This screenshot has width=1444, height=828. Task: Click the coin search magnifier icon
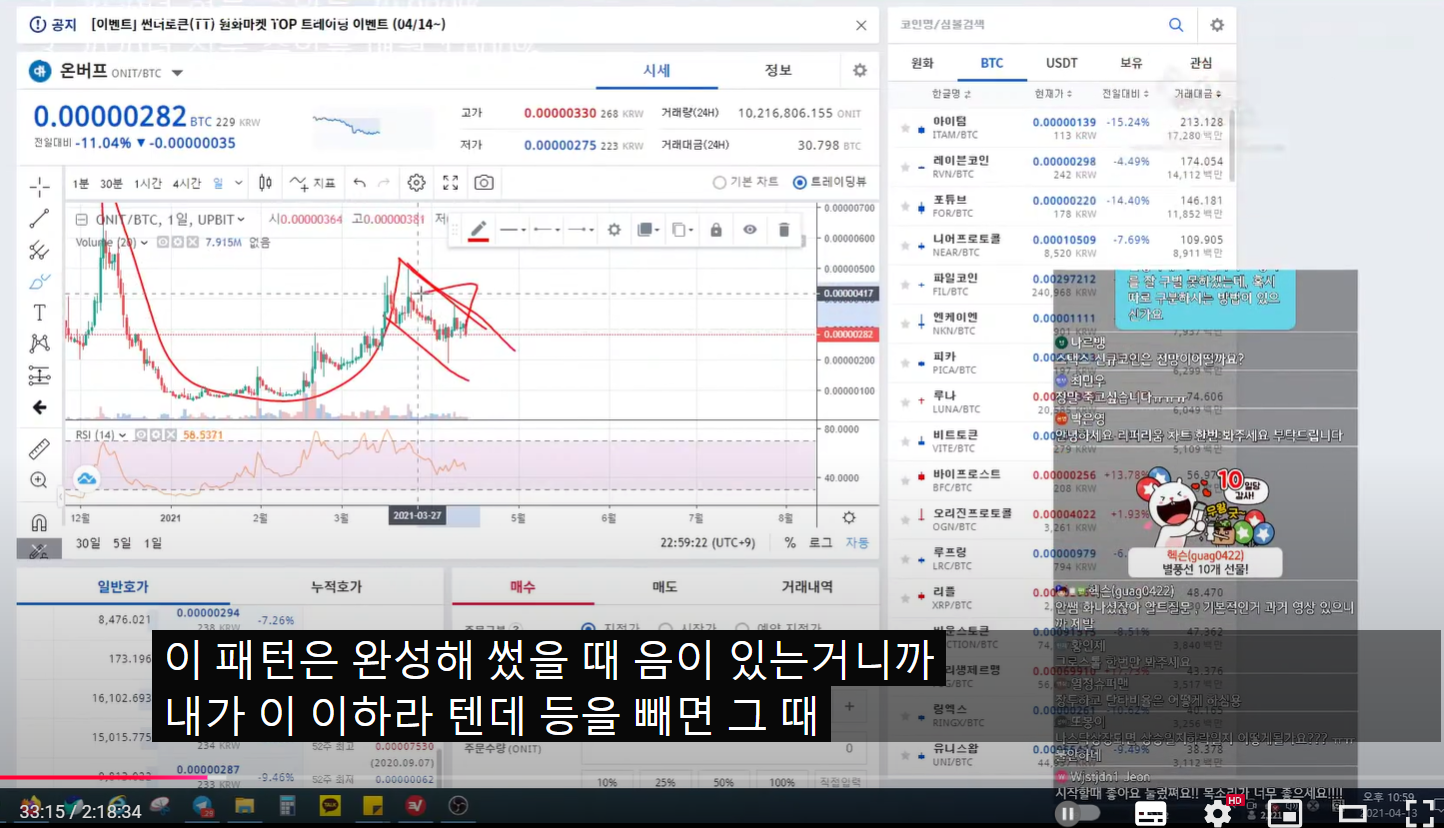coord(1177,25)
